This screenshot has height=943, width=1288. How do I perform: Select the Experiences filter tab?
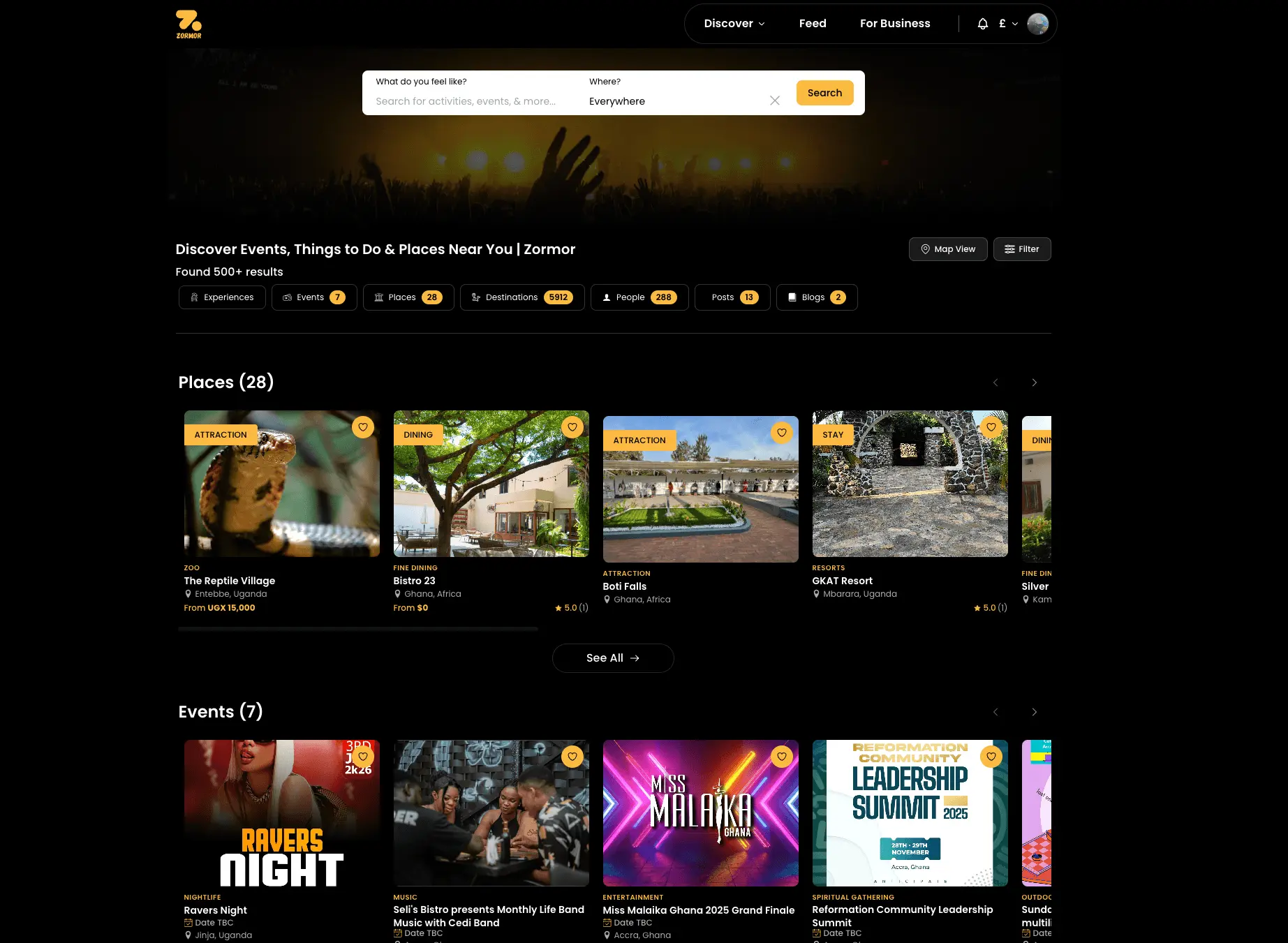222,297
